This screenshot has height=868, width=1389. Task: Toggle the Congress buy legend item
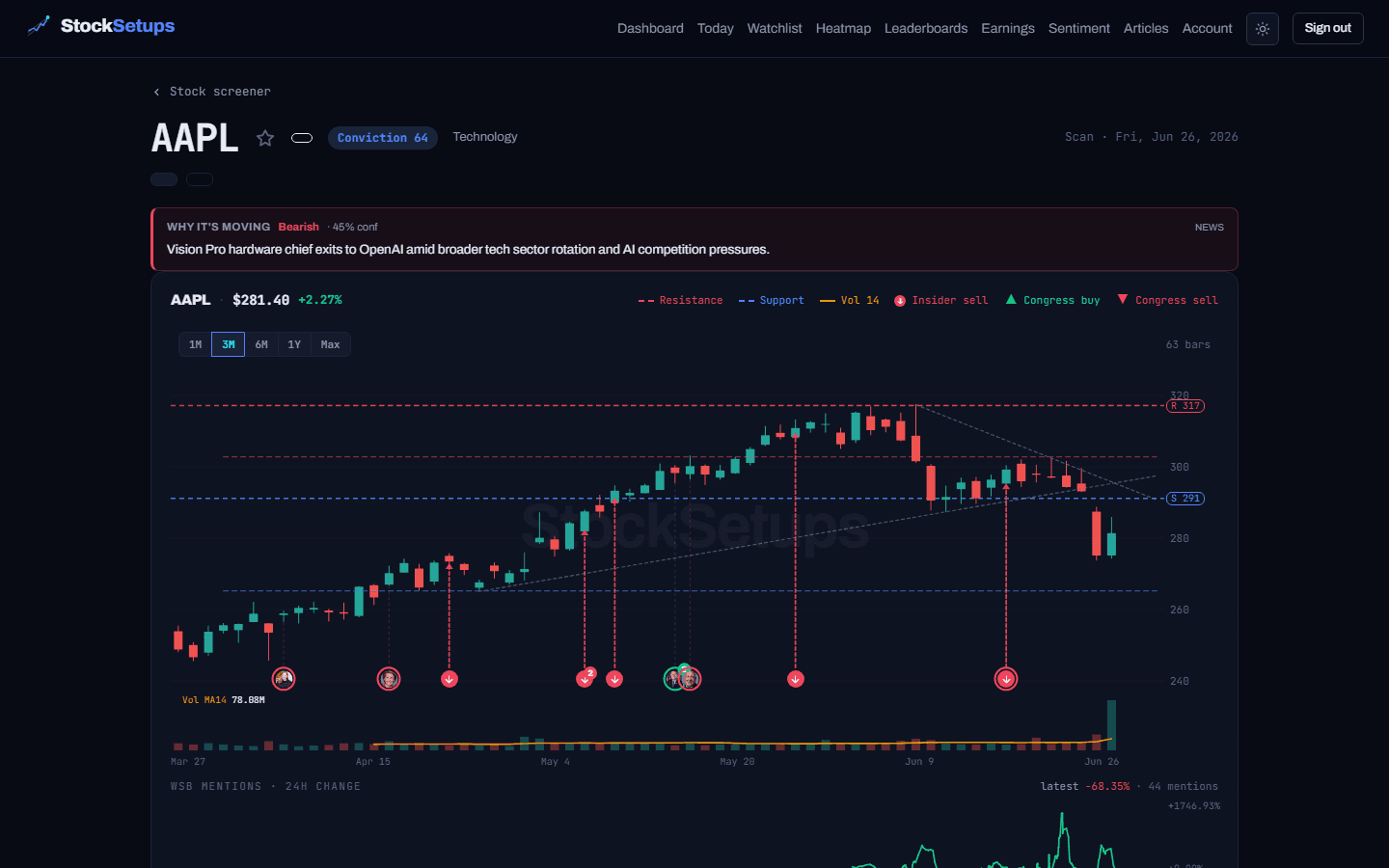1053,301
